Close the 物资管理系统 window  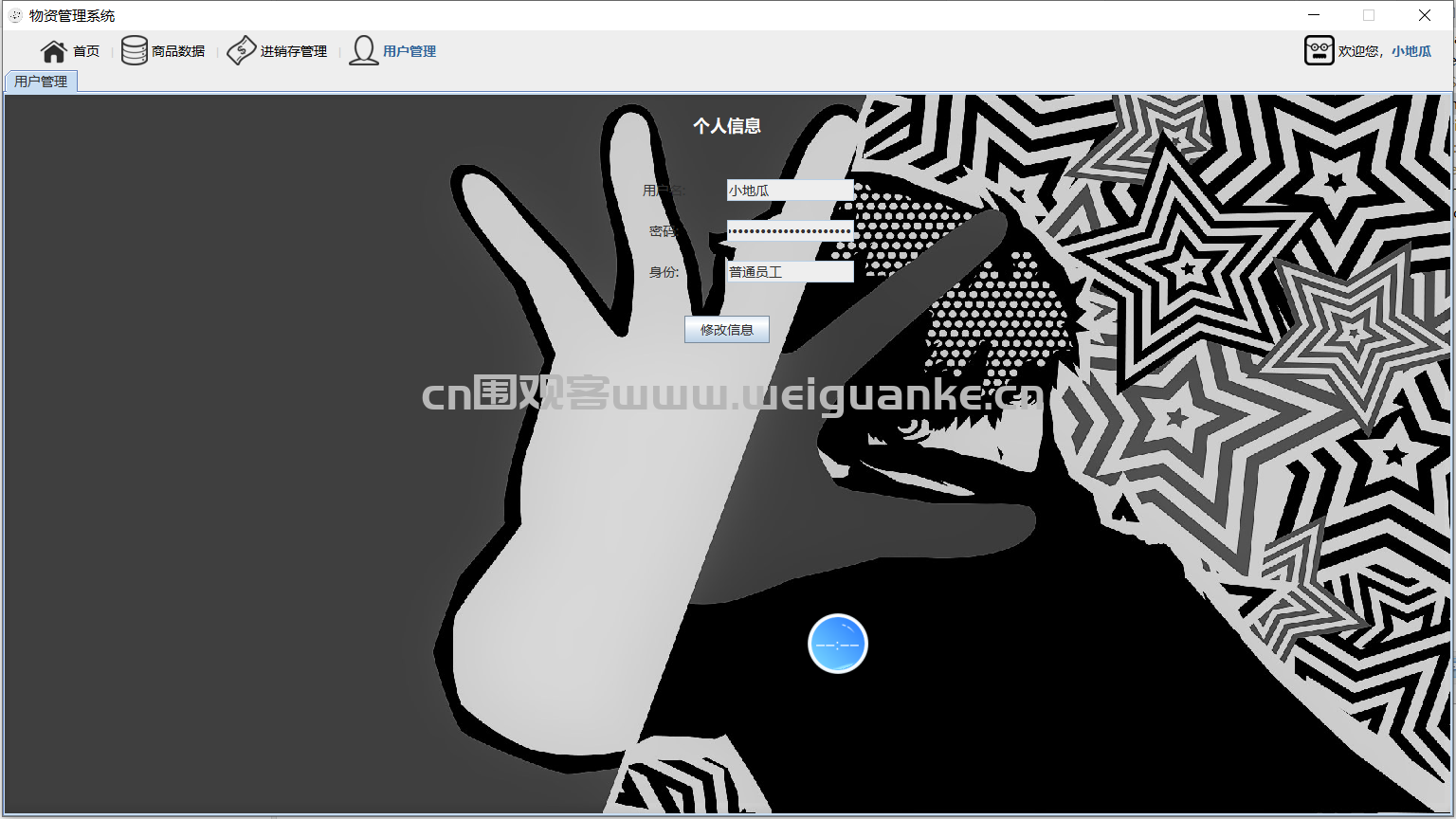[x=1424, y=15]
